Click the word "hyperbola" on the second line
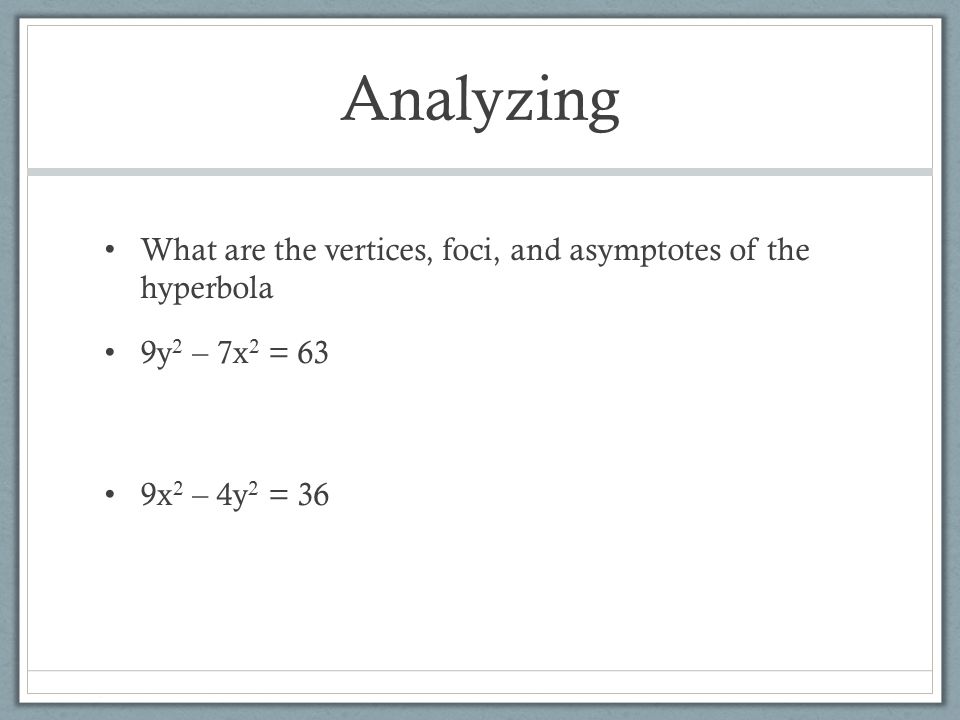Viewport: 960px width, 720px height. [206, 289]
